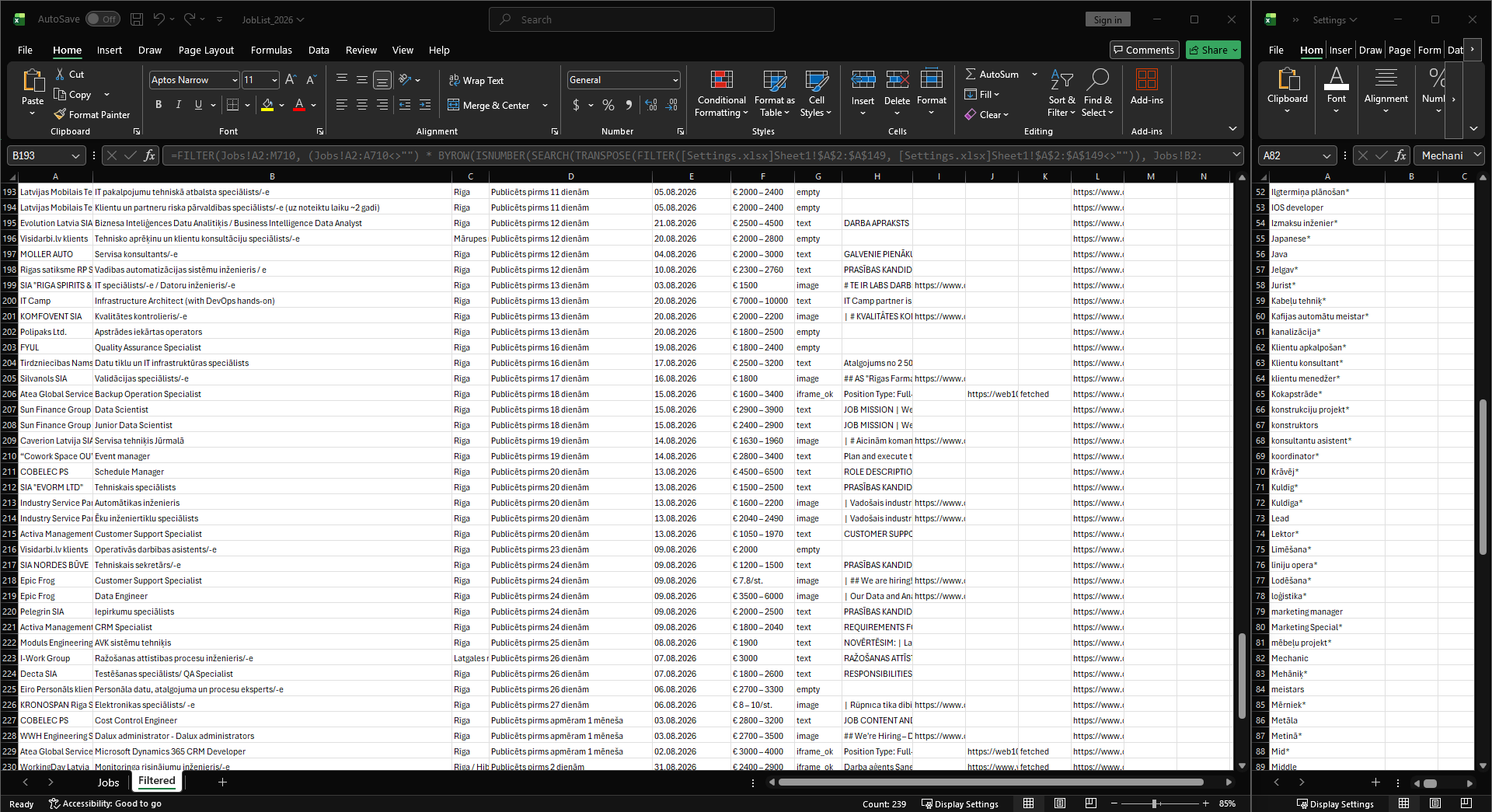Image resolution: width=1492 pixels, height=812 pixels.
Task: Click Format Painter brush
Action: click(x=92, y=114)
